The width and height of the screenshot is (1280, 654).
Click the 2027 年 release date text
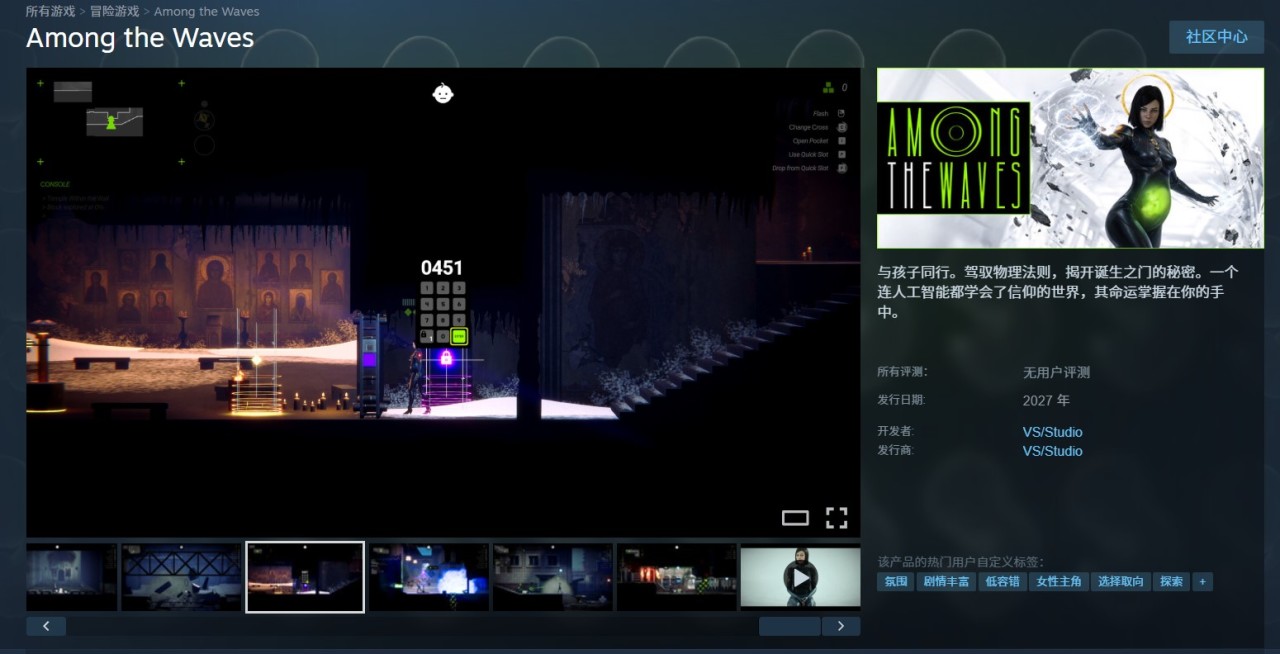[x=1046, y=400]
